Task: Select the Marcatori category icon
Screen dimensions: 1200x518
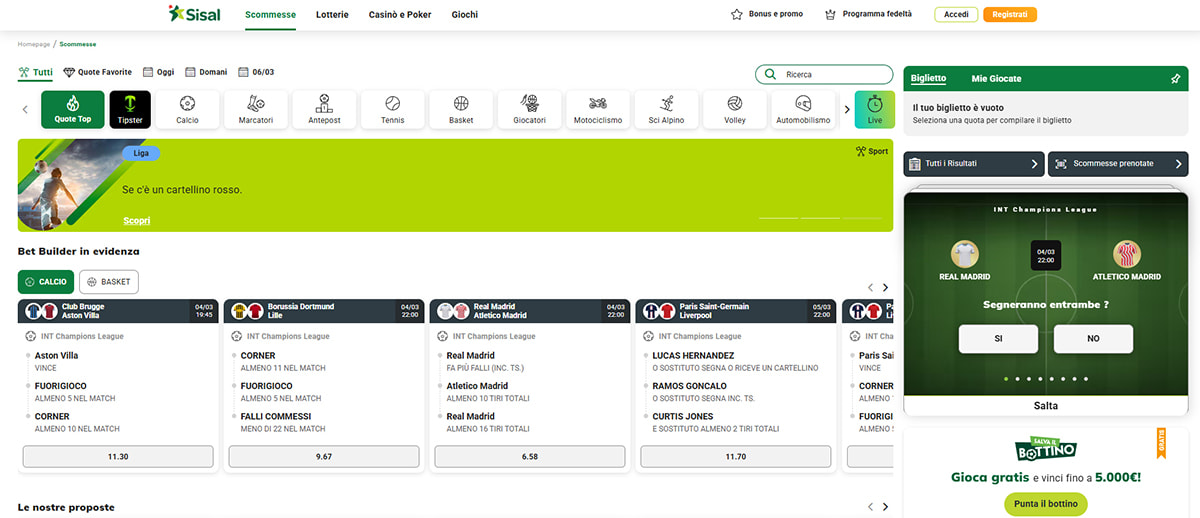Action: pyautogui.click(x=256, y=109)
